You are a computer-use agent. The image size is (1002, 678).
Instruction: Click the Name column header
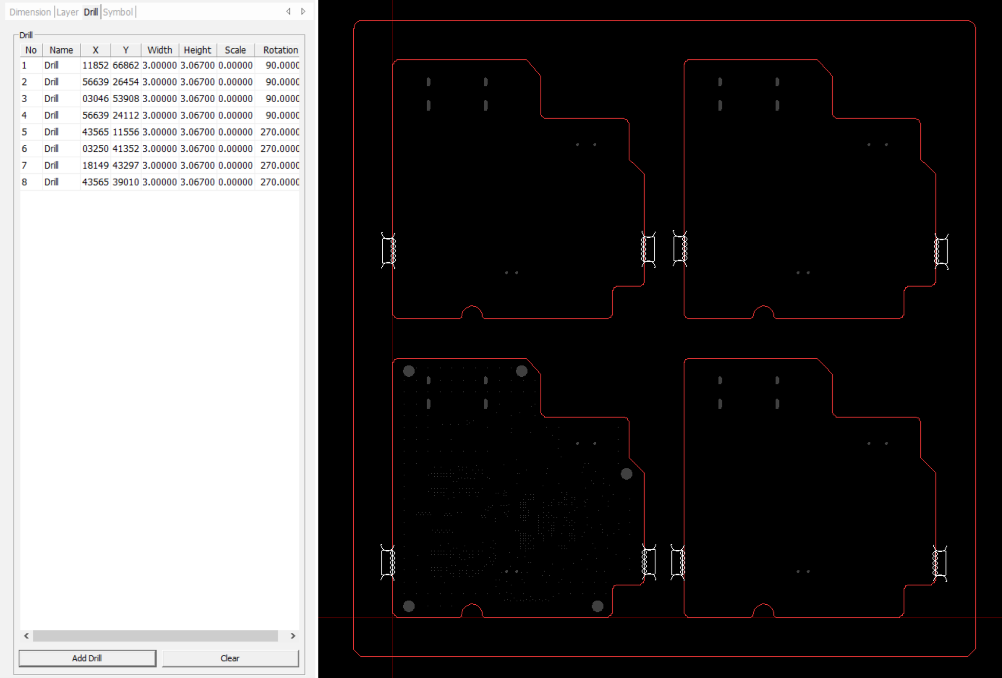[x=61, y=49]
